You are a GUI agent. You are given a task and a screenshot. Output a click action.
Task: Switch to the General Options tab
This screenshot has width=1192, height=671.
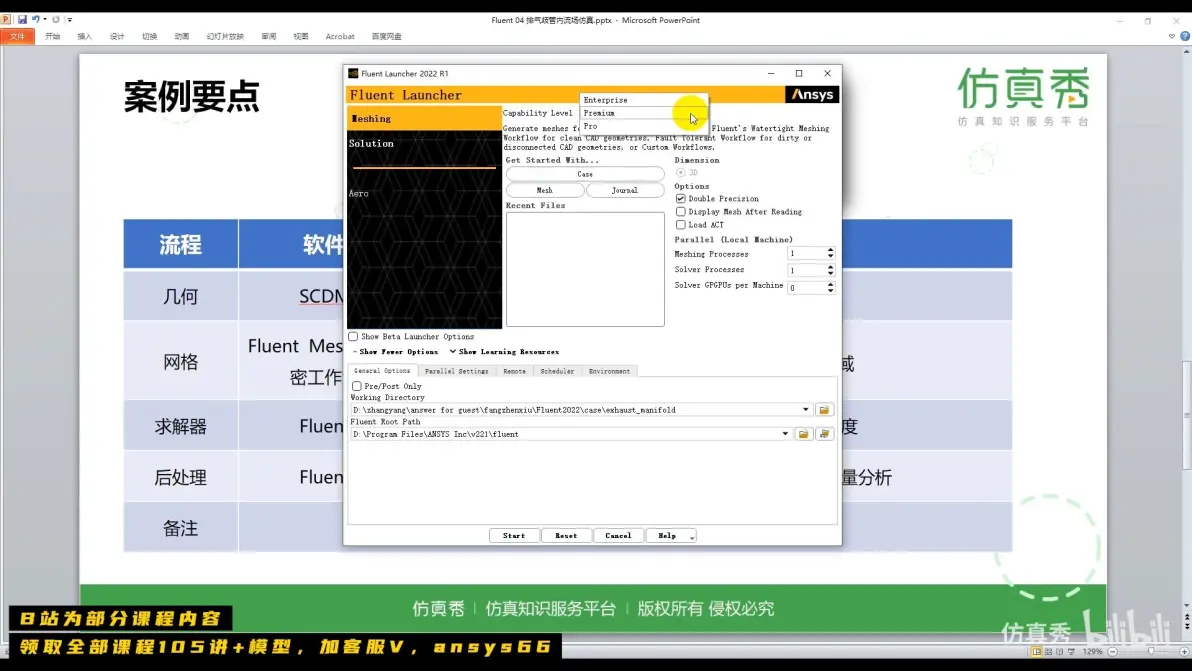(x=382, y=371)
